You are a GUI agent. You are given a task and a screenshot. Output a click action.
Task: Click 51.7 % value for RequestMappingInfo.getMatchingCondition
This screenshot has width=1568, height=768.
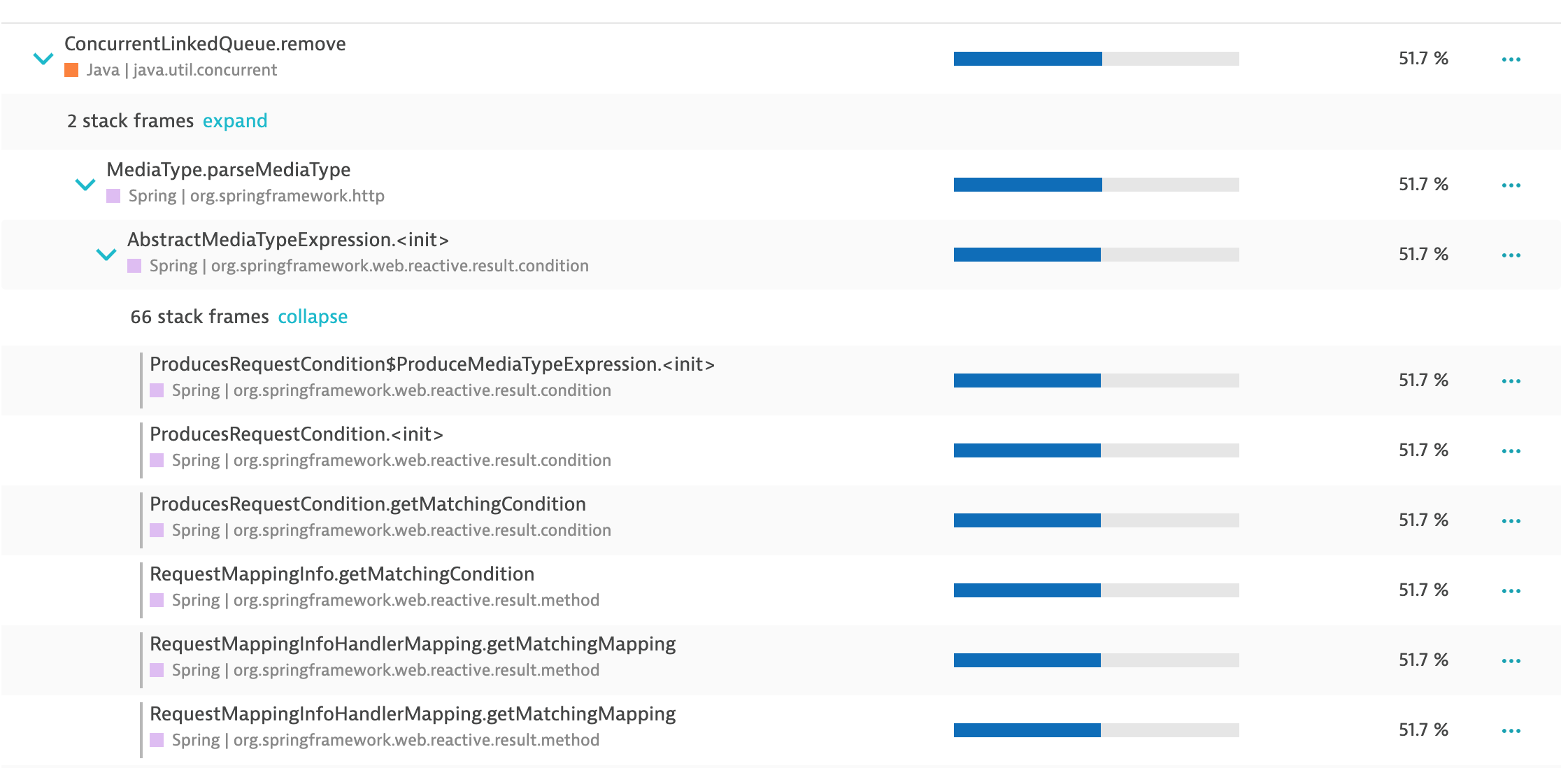point(1423,590)
